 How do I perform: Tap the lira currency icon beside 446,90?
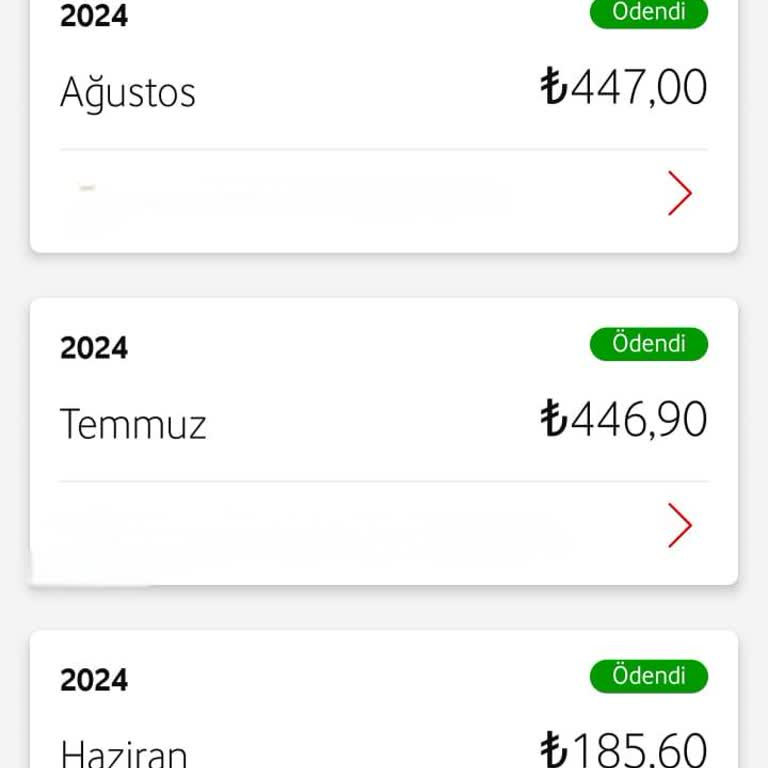click(x=554, y=419)
